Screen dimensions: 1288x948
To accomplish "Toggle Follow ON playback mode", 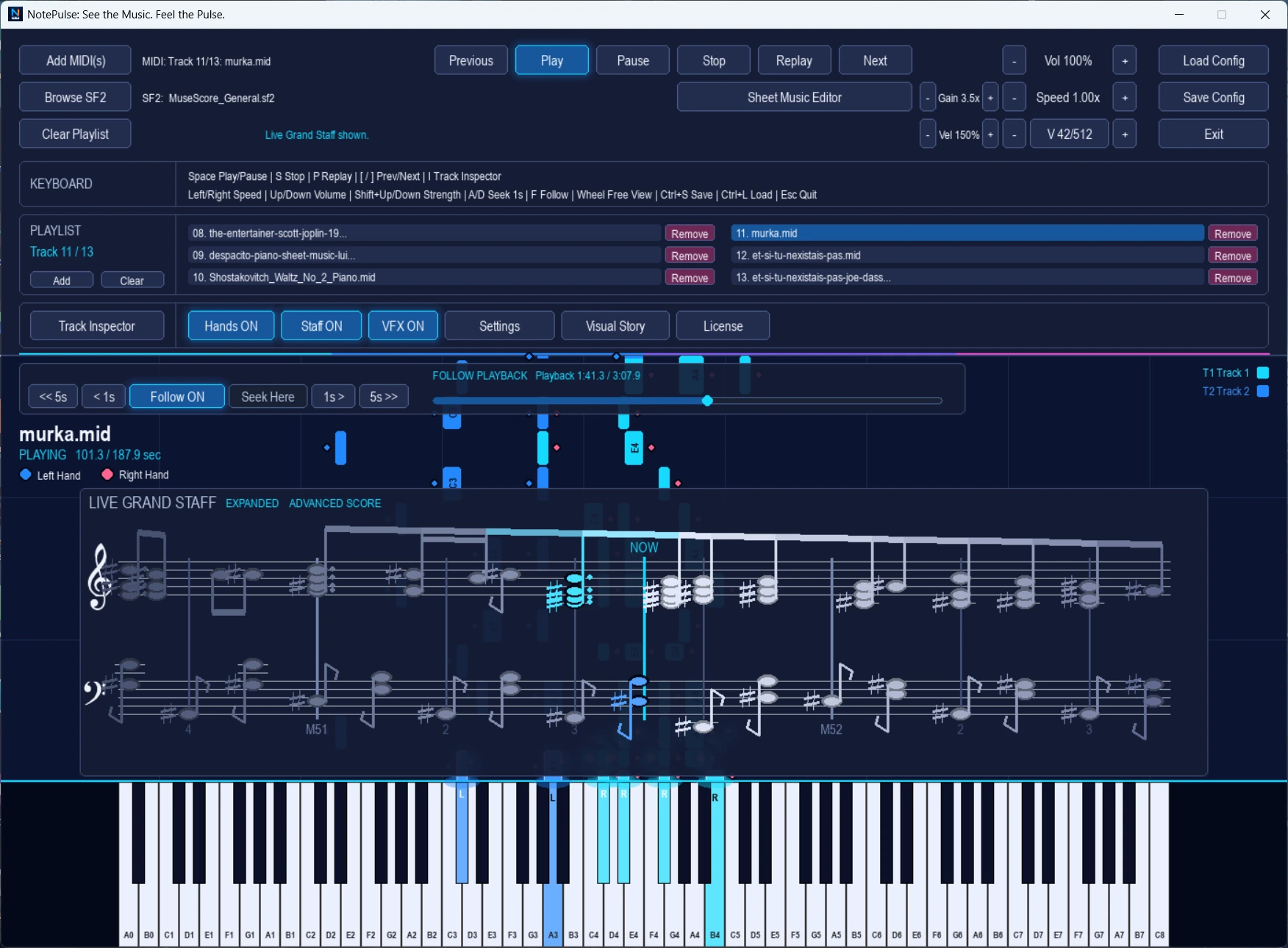I will coord(177,396).
